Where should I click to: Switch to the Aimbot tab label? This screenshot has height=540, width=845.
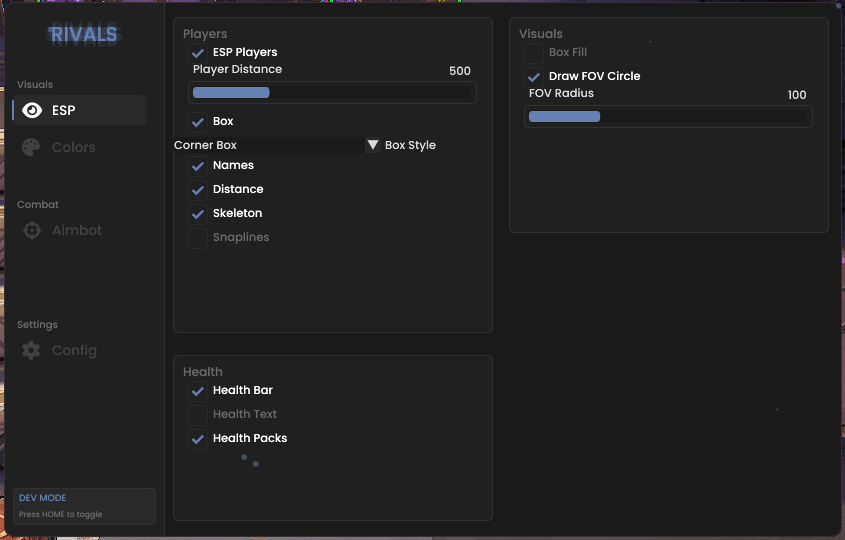coord(77,230)
